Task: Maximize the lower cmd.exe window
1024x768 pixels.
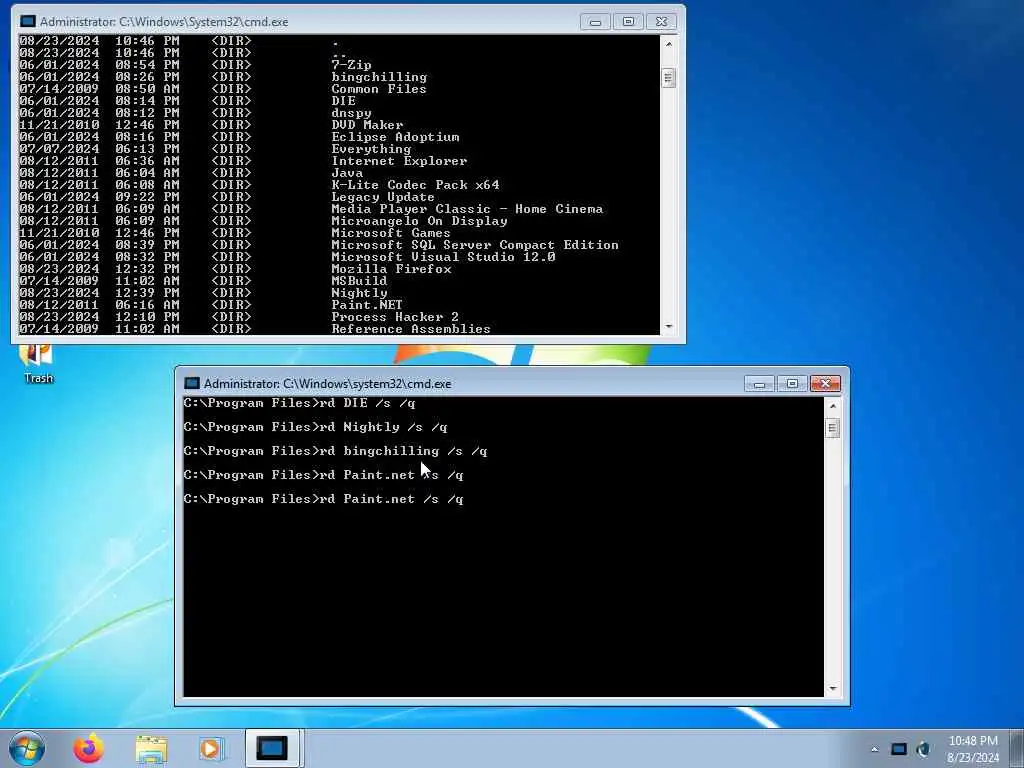Action: tap(792, 383)
